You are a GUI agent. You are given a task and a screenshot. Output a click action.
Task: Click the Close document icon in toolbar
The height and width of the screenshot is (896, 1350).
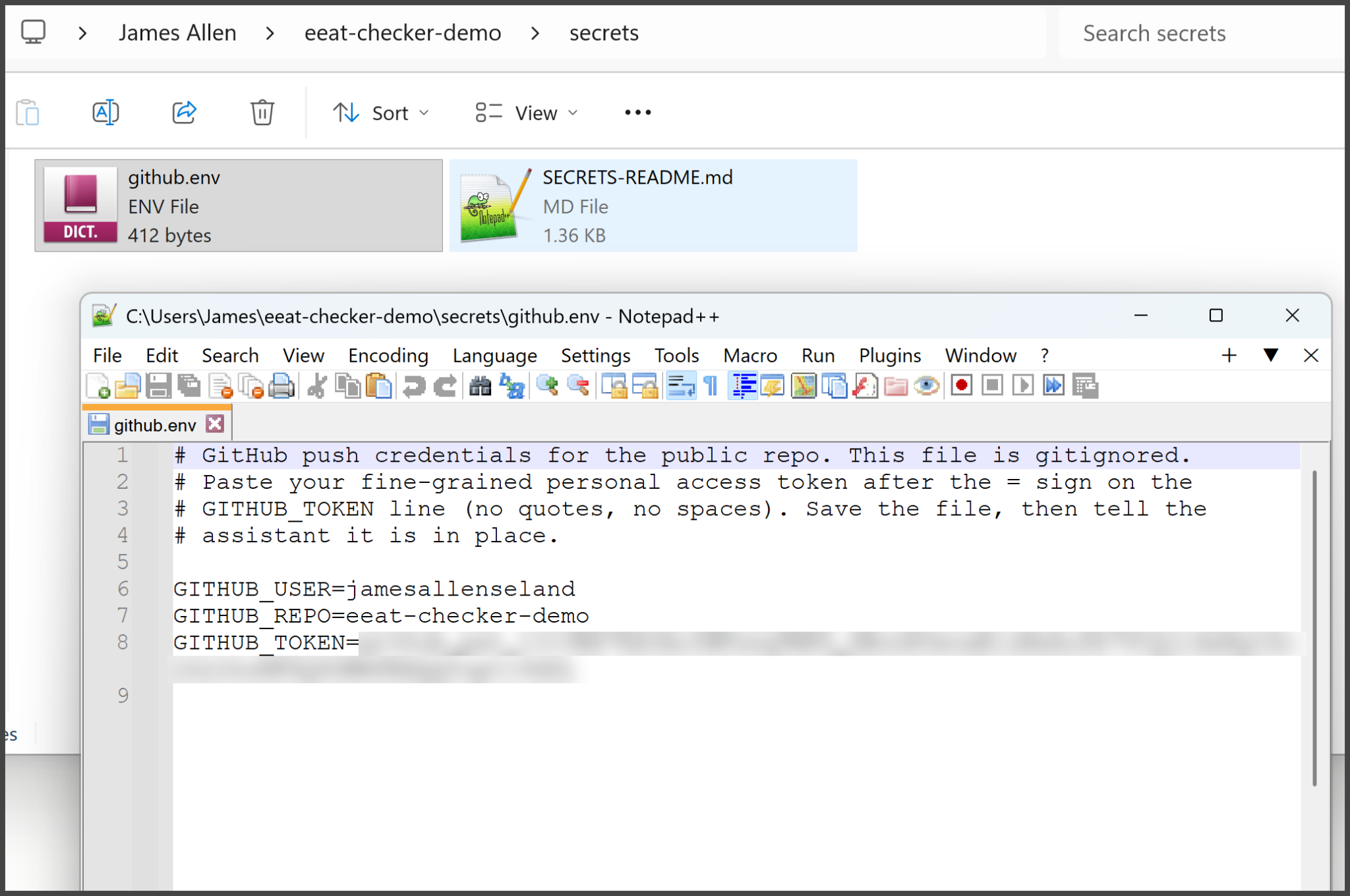click(x=220, y=386)
